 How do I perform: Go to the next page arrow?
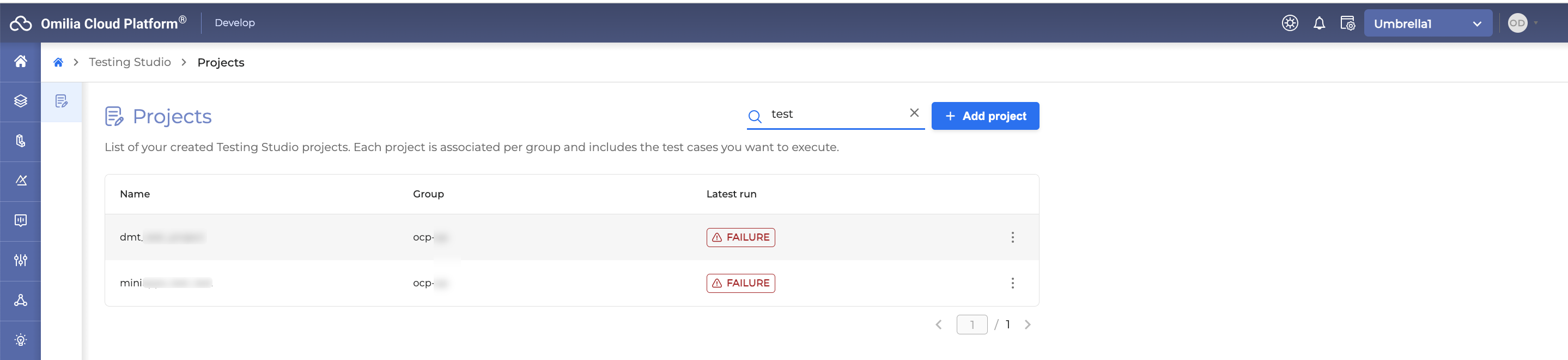tap(1028, 325)
